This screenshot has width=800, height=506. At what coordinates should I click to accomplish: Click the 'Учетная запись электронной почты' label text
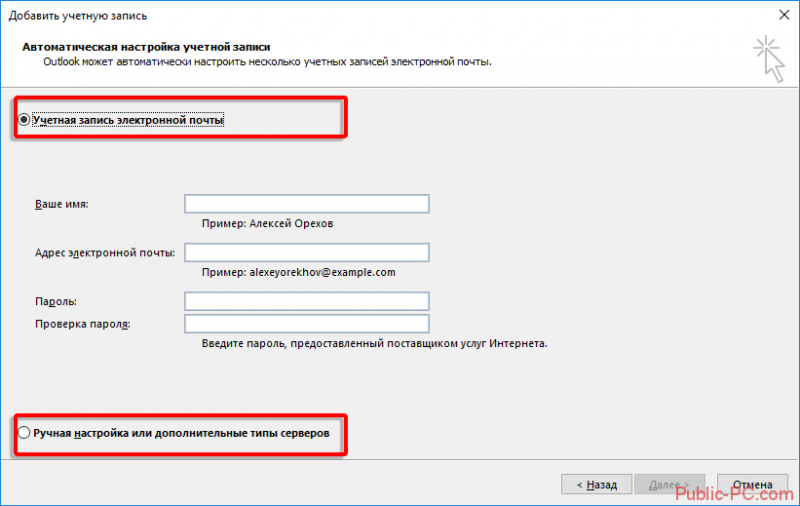coord(128,120)
